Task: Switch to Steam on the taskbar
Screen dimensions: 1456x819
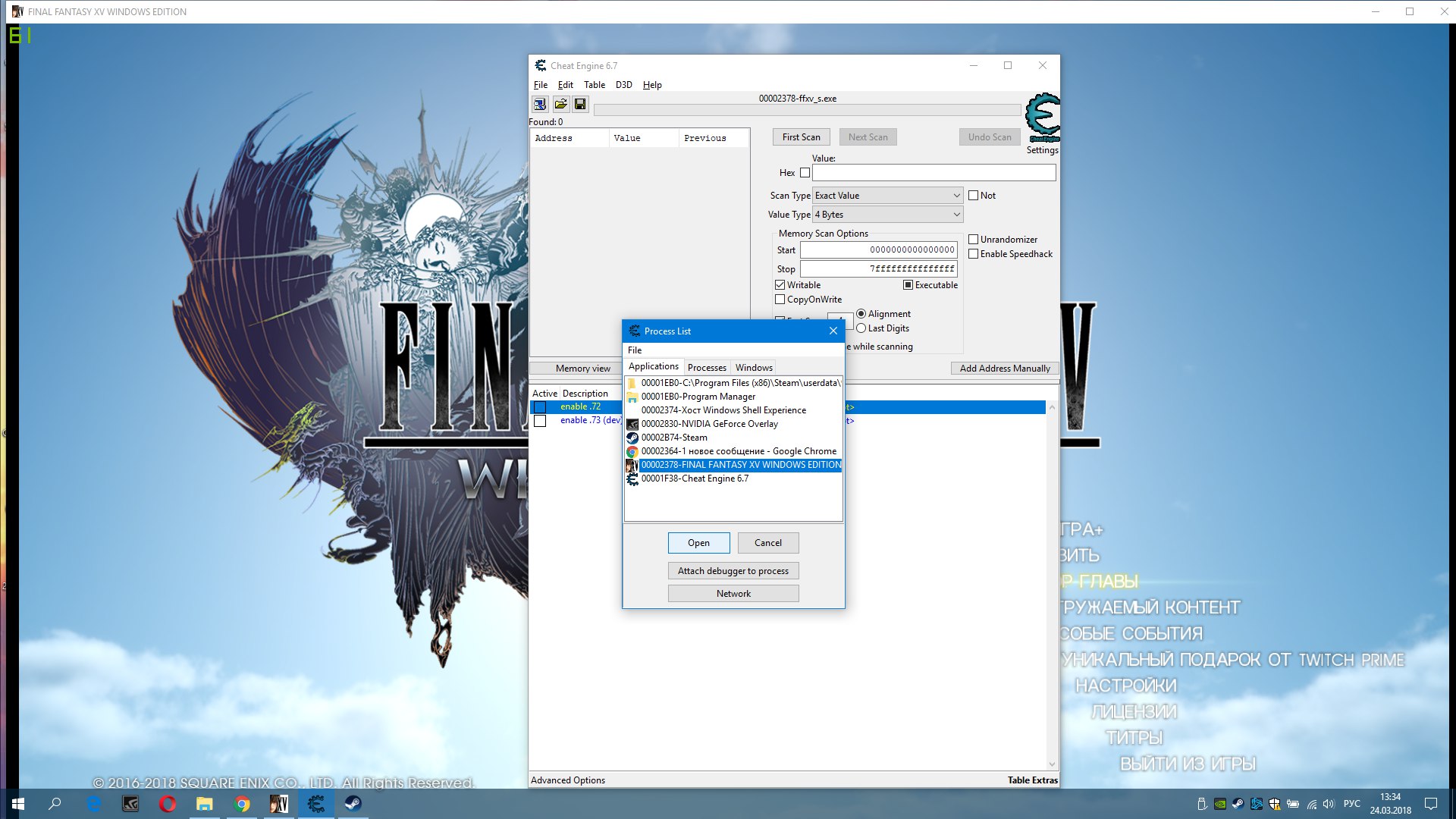Action: [353, 804]
